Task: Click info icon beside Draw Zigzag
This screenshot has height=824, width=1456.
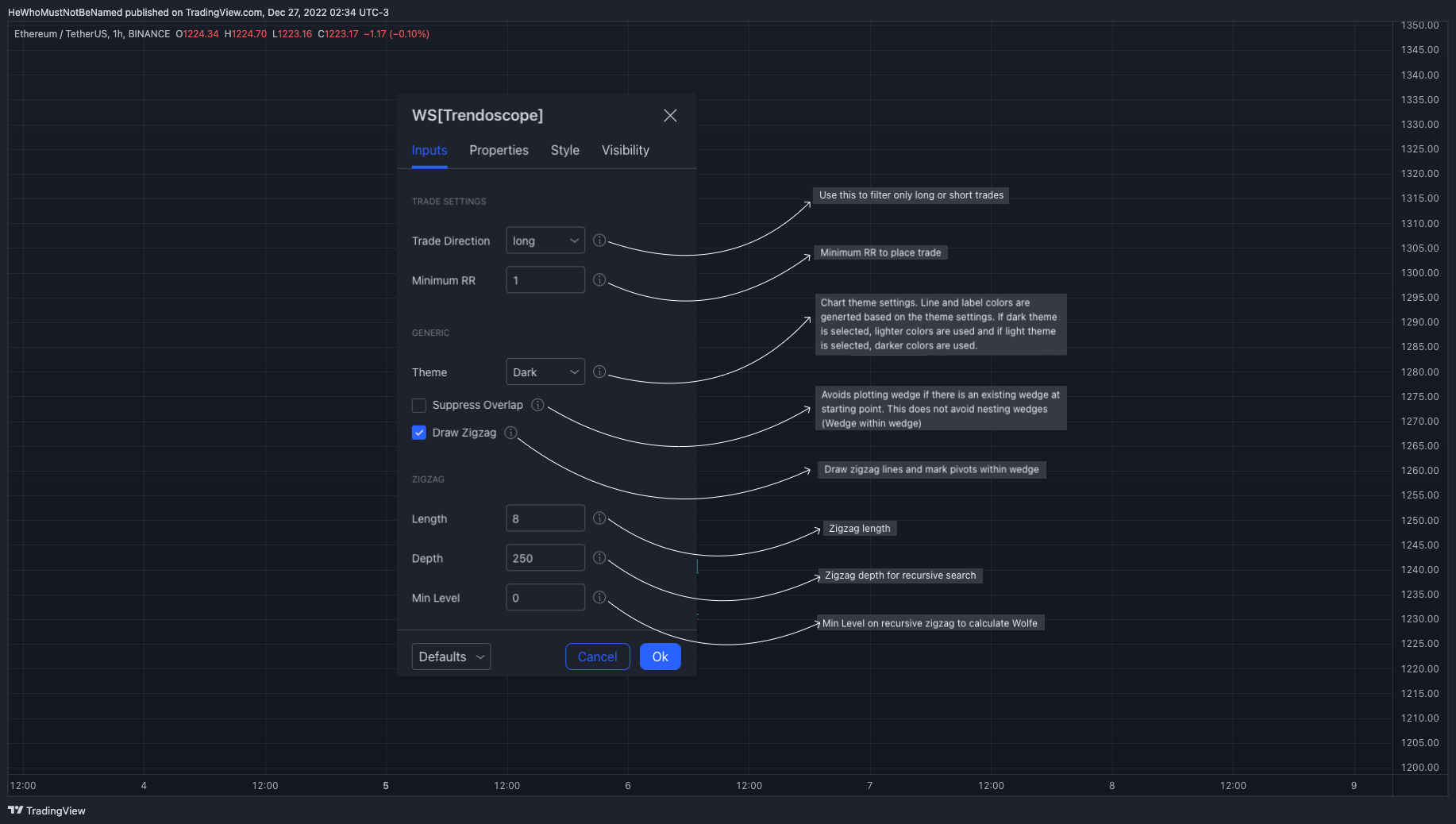Action: point(510,433)
